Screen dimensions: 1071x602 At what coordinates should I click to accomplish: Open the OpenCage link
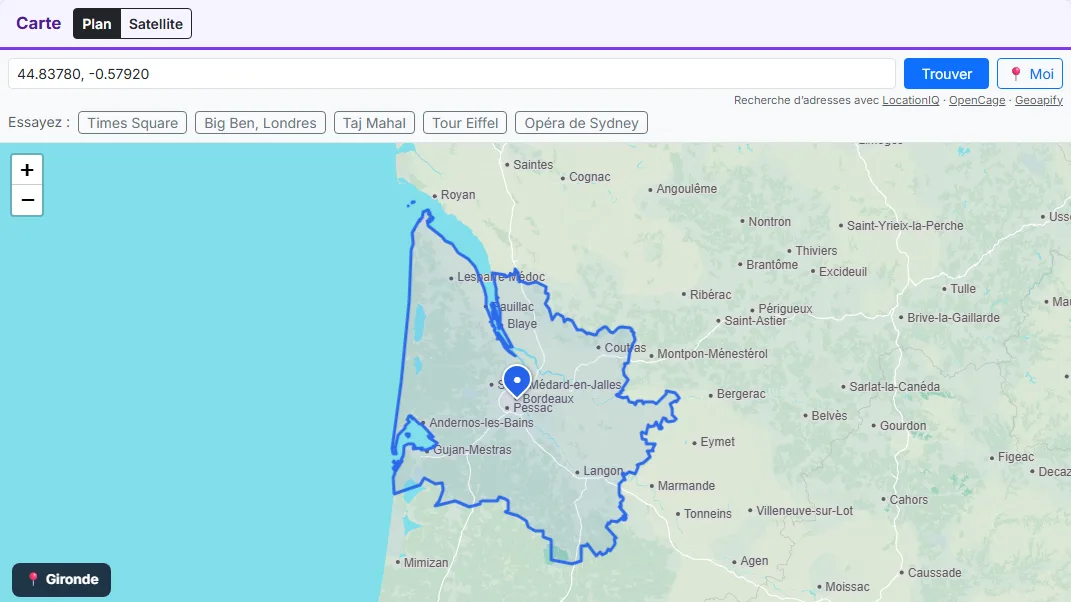tap(977, 100)
